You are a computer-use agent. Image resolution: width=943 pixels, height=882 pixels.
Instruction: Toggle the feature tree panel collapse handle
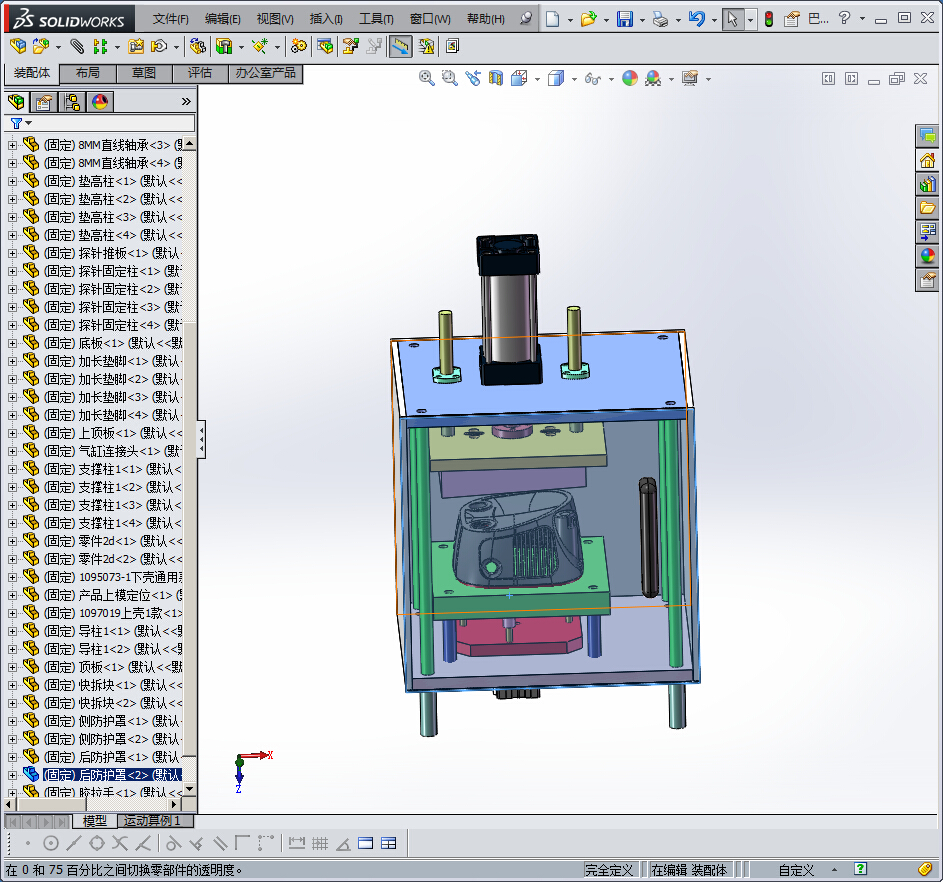(201, 438)
